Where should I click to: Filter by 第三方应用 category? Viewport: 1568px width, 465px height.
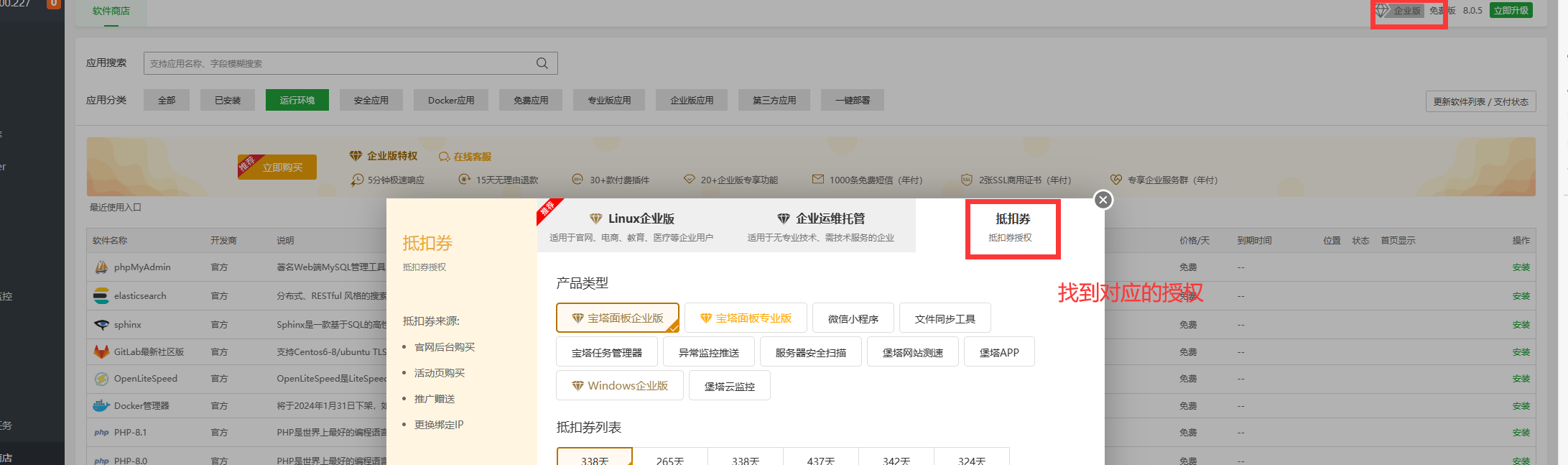pos(774,100)
